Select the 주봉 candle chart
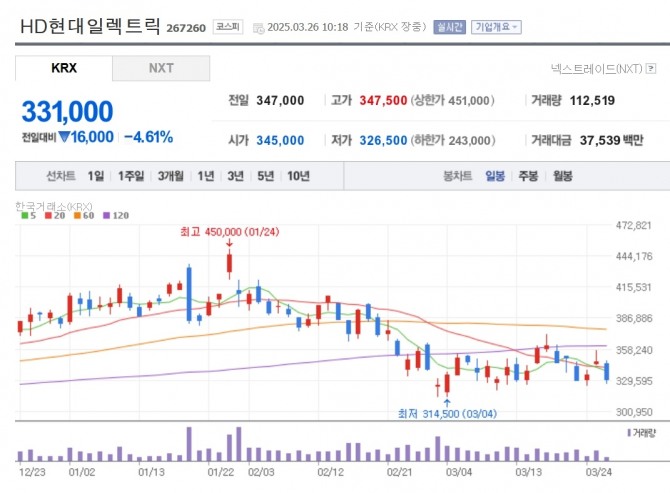670x493 pixels. tap(528, 176)
